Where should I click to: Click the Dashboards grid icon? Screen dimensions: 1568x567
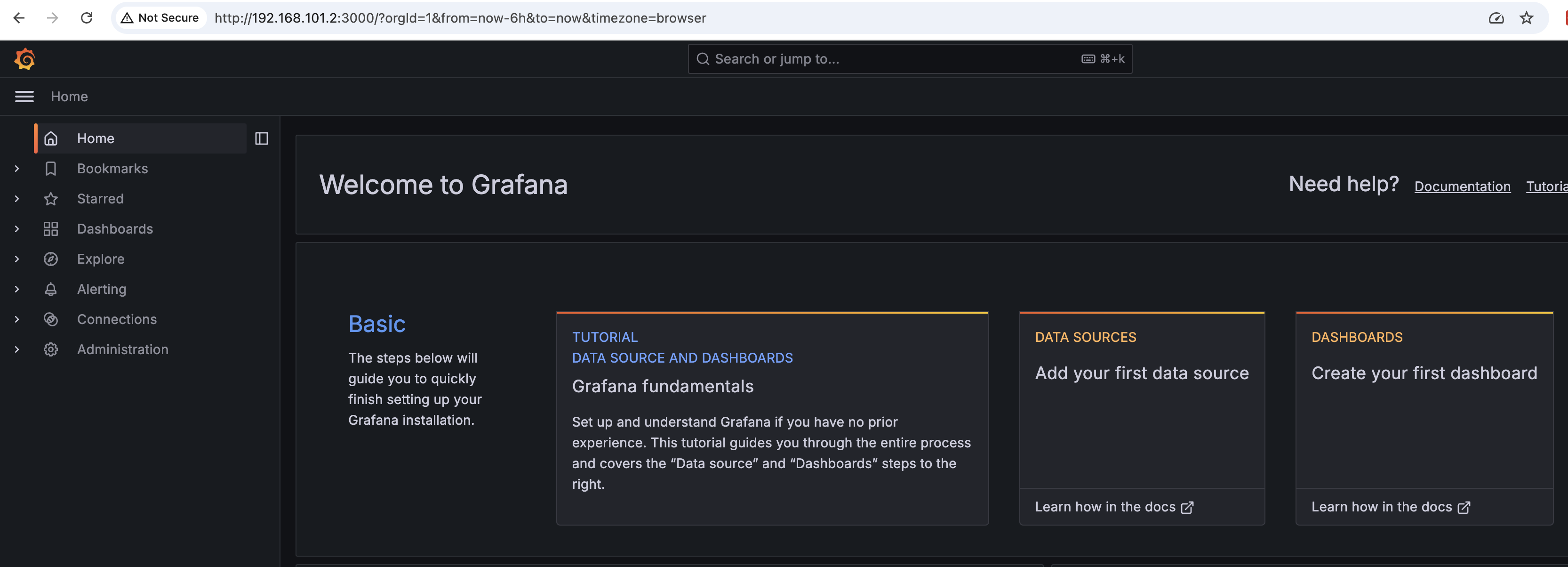click(x=51, y=228)
